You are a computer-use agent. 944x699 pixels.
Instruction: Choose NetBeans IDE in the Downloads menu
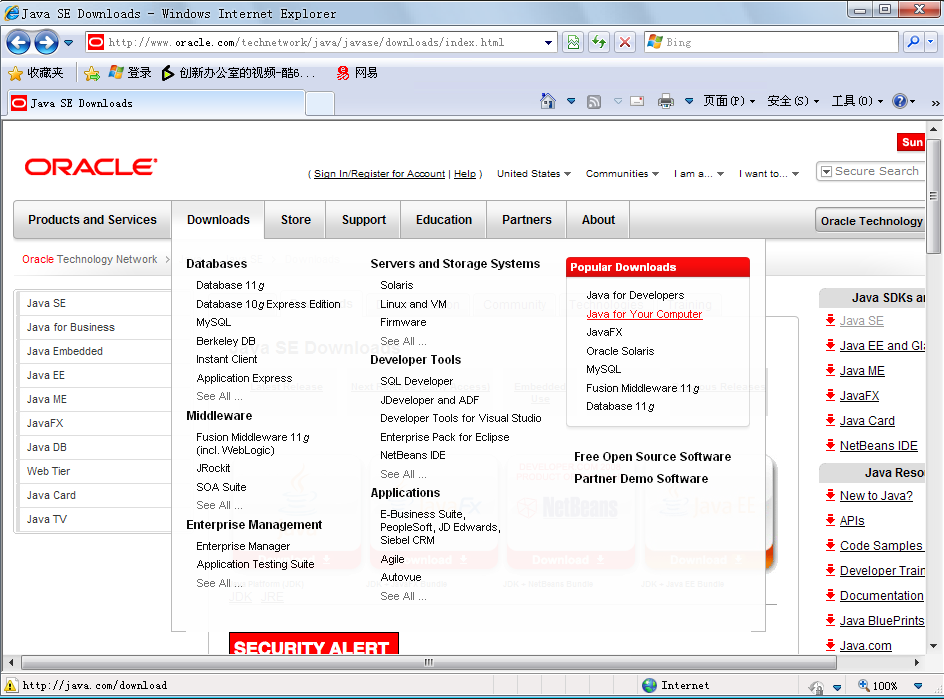pos(413,455)
